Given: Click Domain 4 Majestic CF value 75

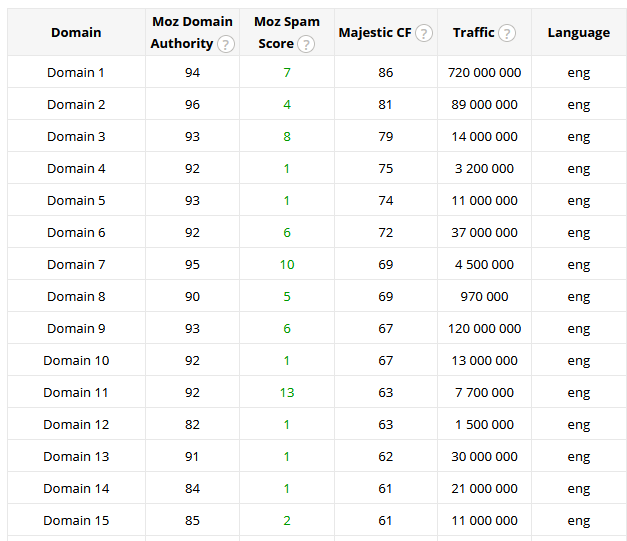Looking at the screenshot, I should [385, 169].
